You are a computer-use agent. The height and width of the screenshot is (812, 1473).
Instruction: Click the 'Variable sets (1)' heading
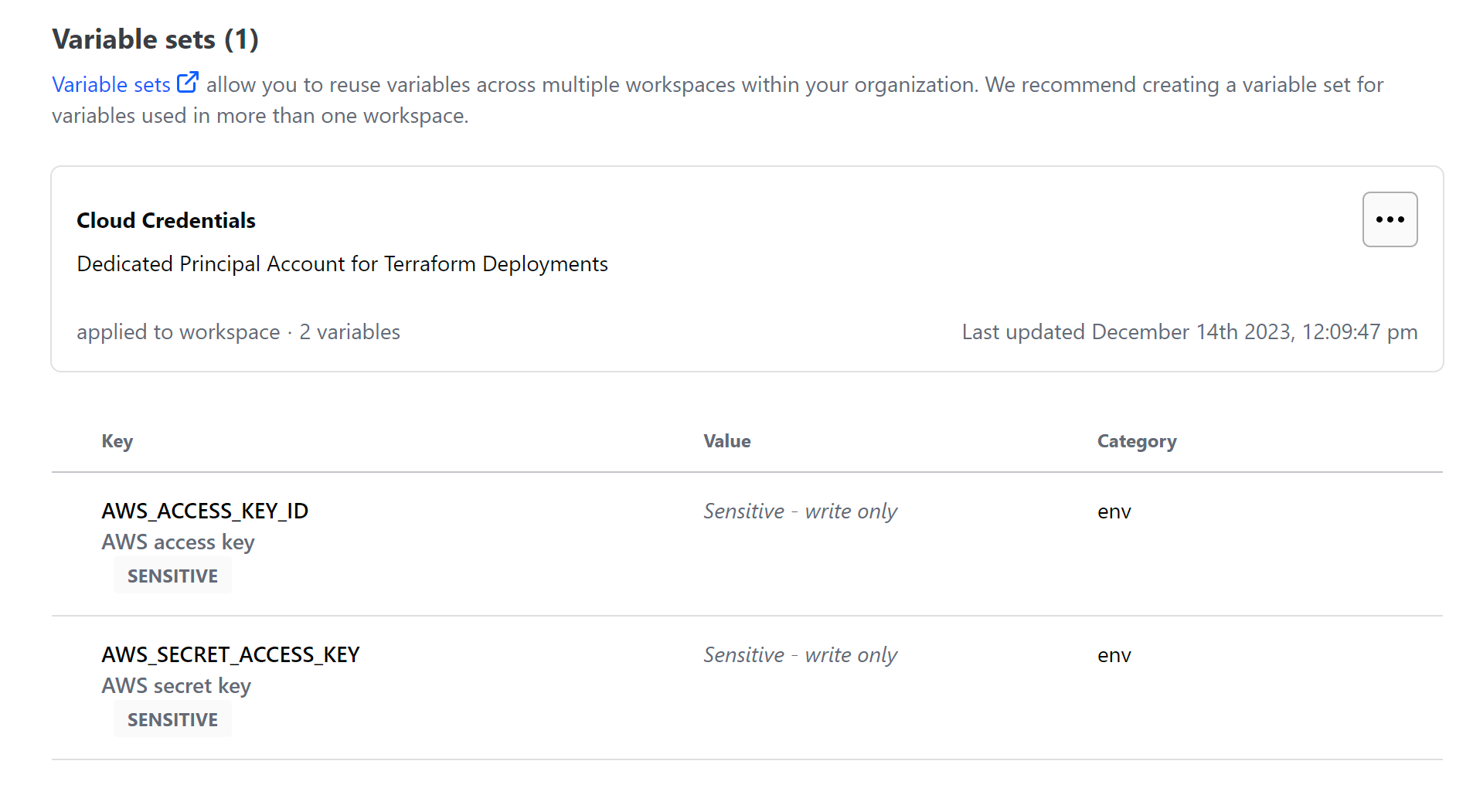coord(155,39)
